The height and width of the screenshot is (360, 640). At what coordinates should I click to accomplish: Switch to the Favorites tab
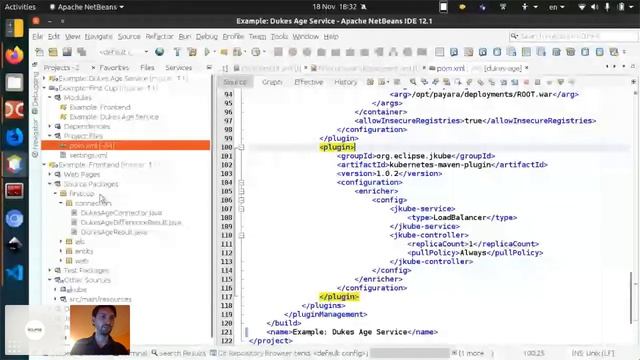pos(114,67)
